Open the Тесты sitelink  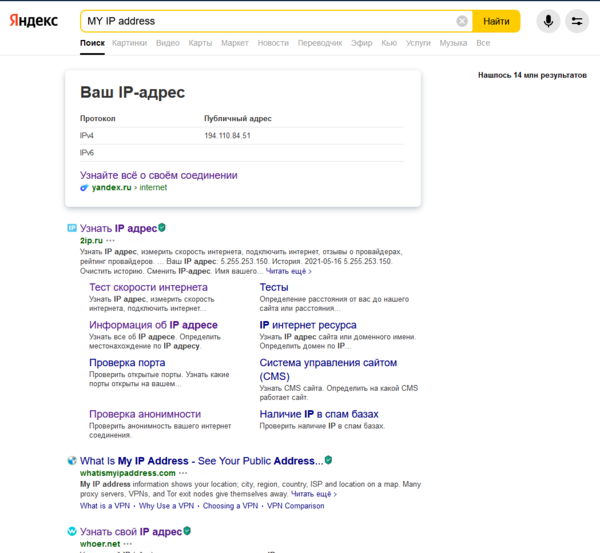point(274,287)
